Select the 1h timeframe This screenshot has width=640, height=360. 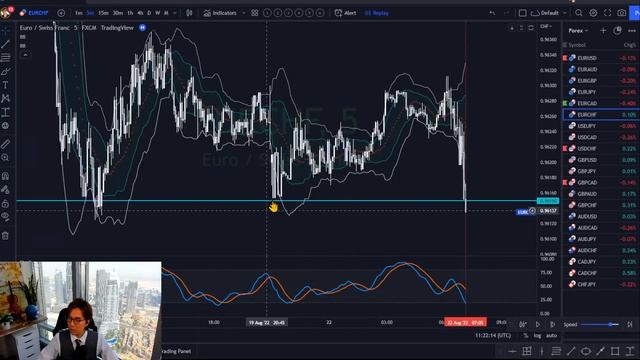[x=130, y=13]
